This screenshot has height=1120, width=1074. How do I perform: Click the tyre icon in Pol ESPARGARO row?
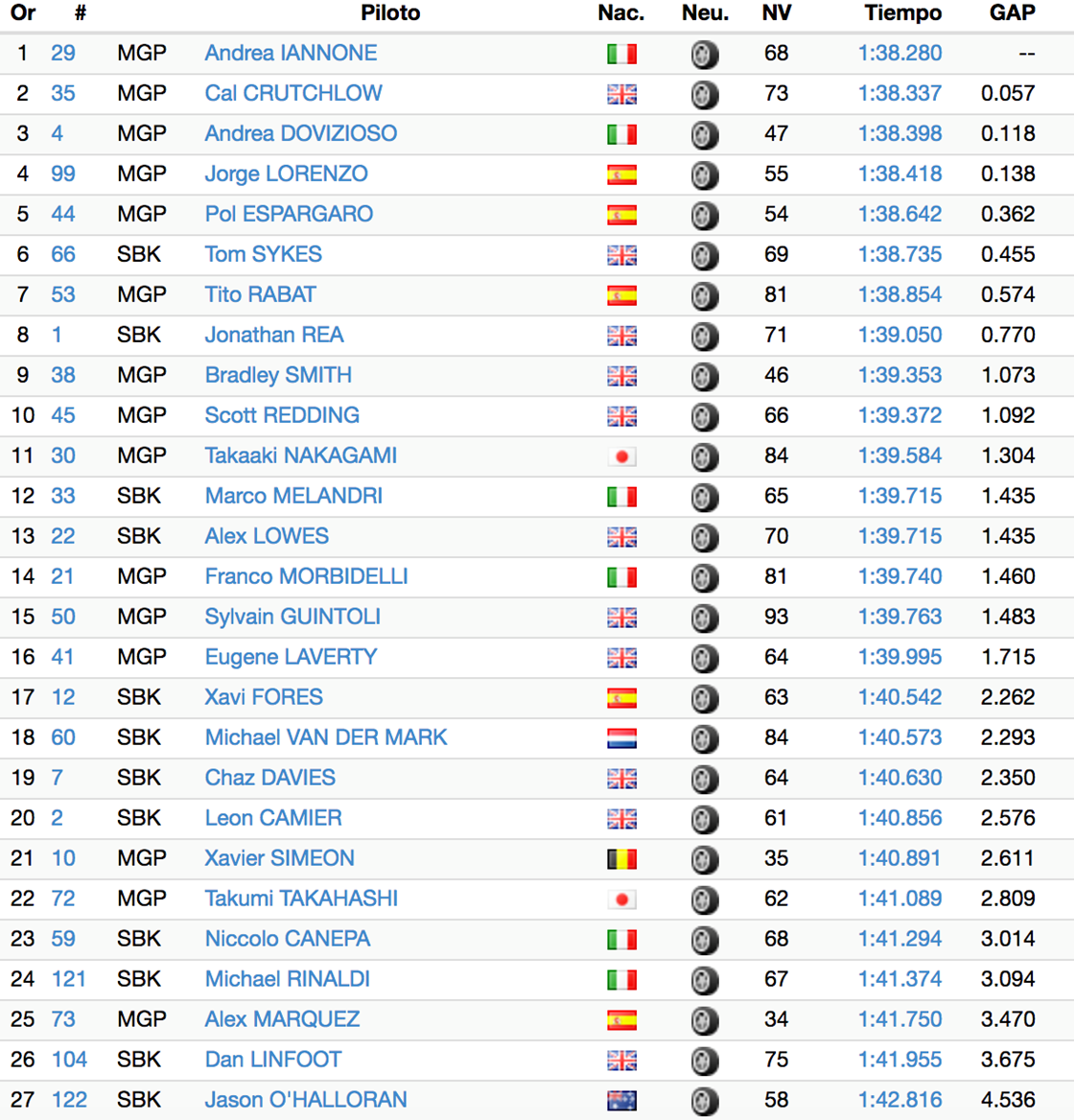point(705,216)
